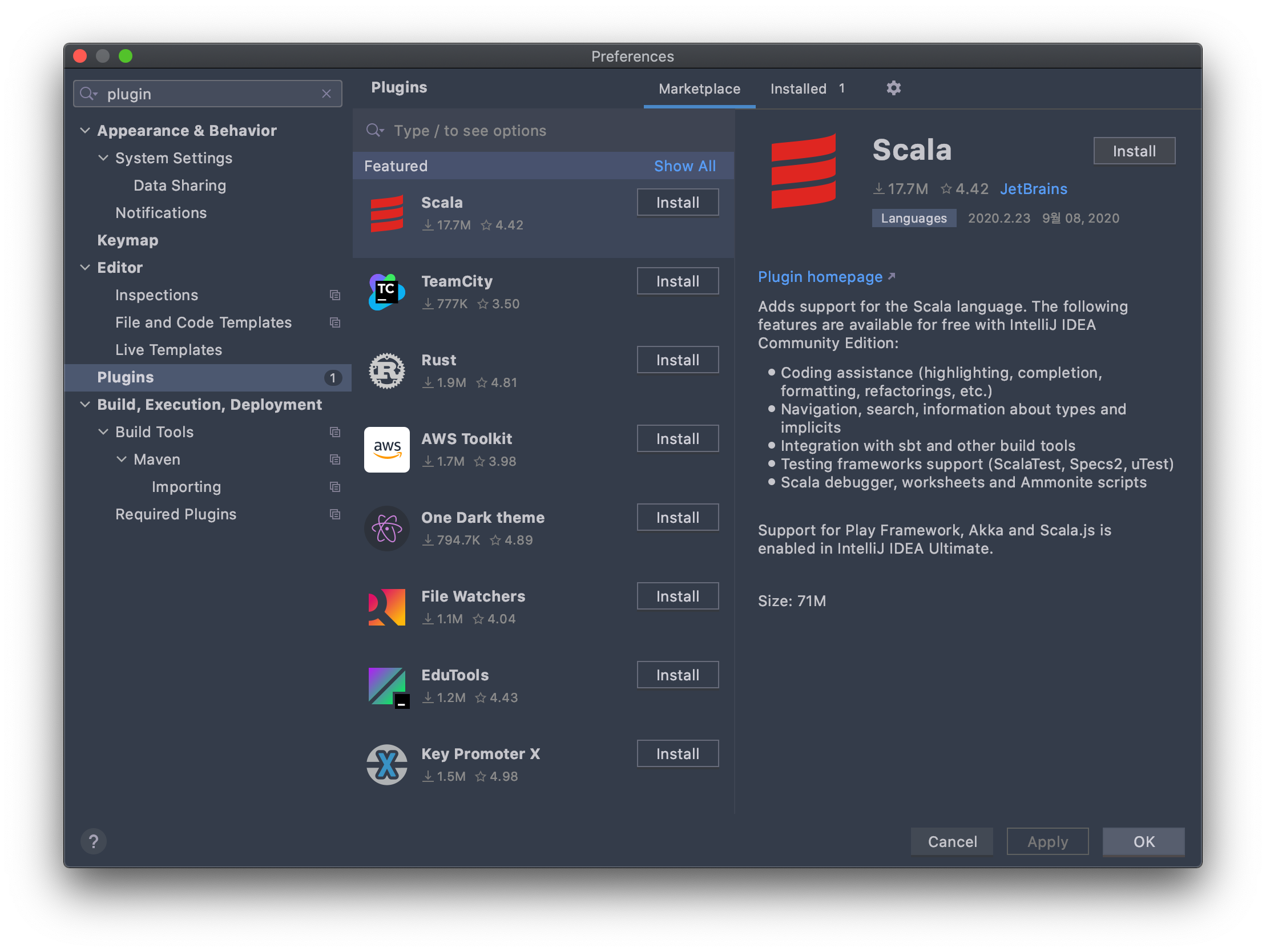This screenshot has width=1266, height=952.
Task: Collapse the System Settings node
Action: [103, 158]
